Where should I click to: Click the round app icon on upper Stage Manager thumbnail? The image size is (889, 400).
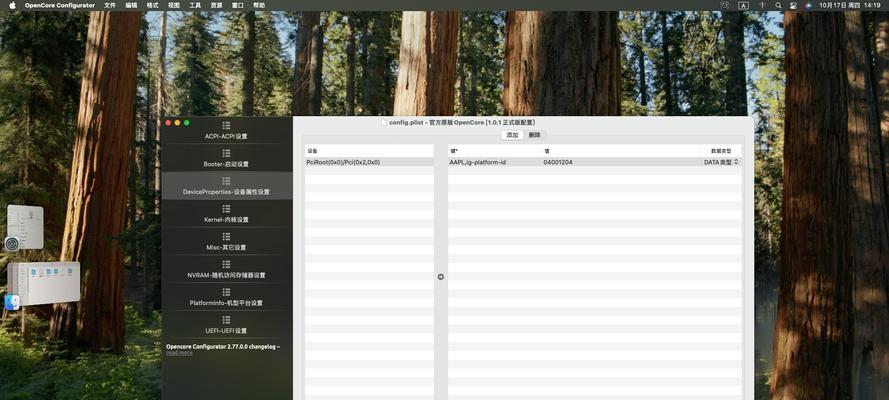pos(12,244)
